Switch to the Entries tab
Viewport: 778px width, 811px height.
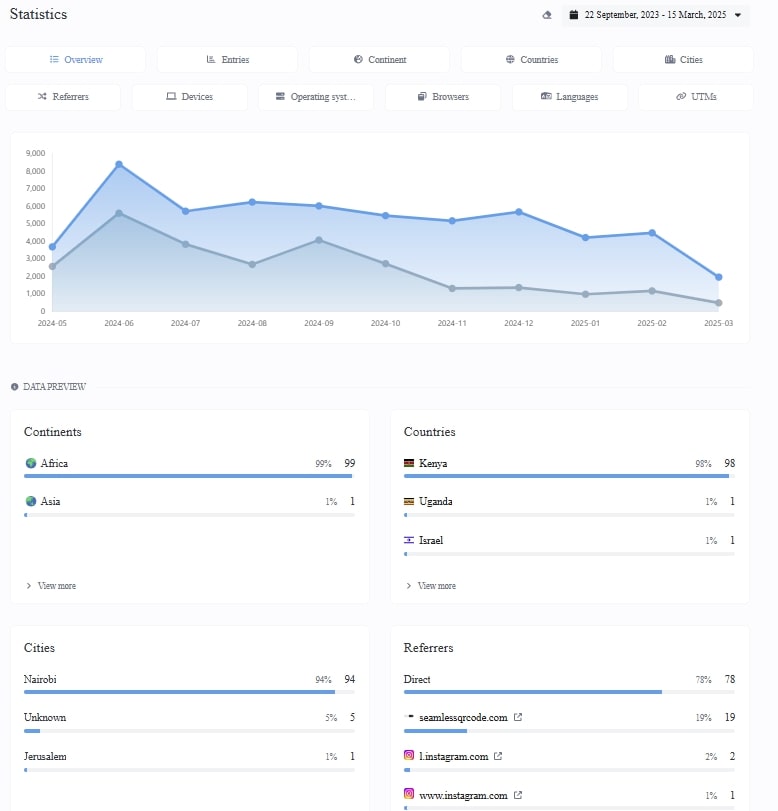(x=227, y=60)
